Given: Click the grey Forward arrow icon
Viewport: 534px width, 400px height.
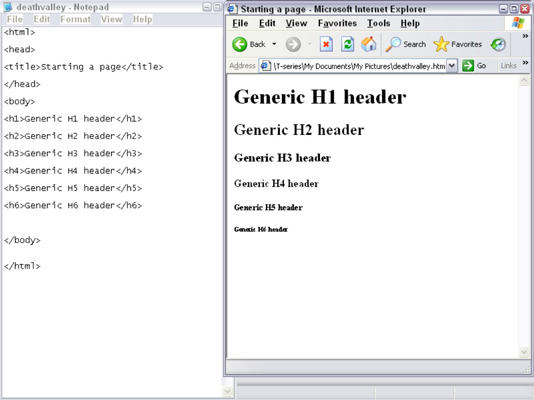Looking at the screenshot, I should (293, 44).
